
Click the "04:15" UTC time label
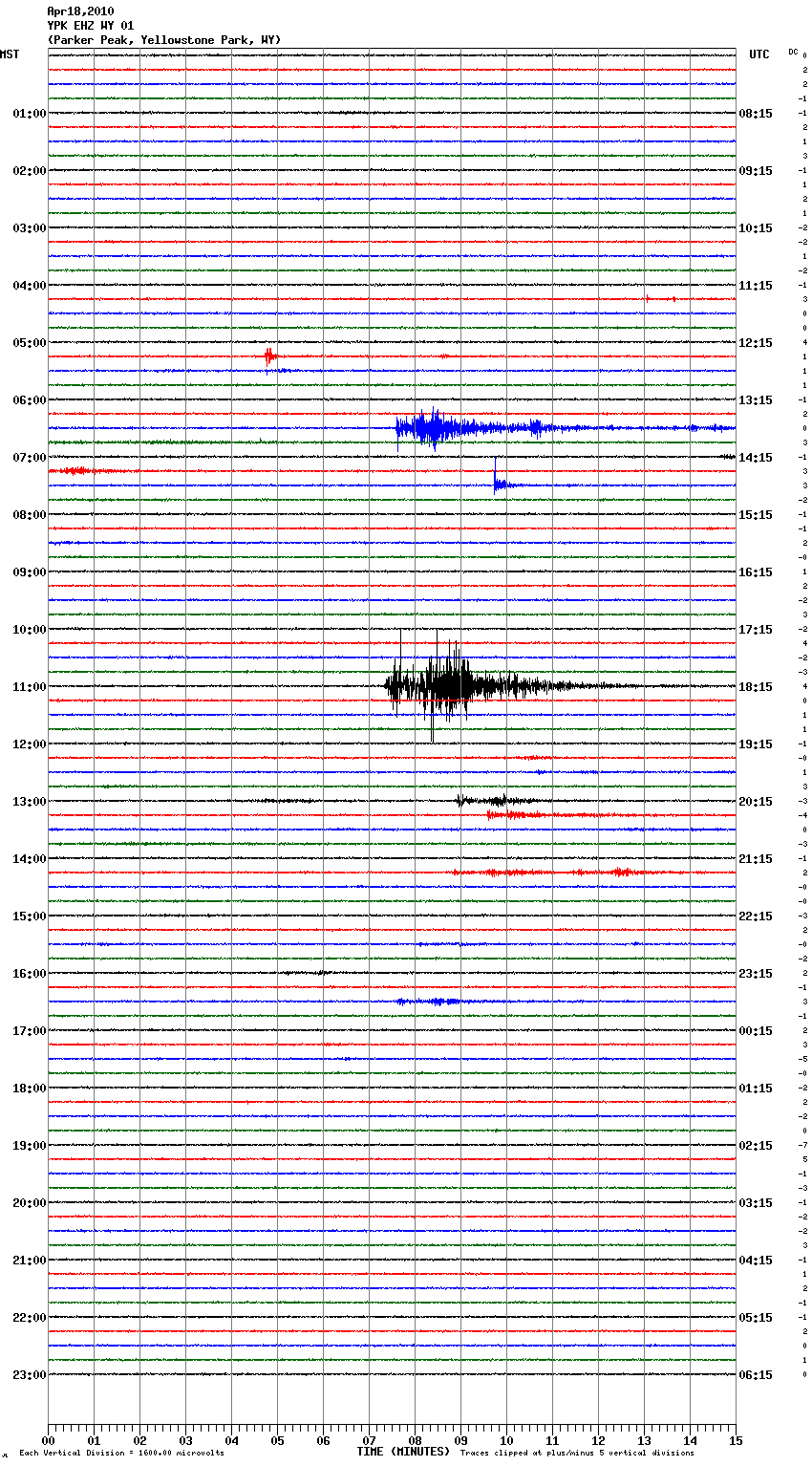(756, 1261)
